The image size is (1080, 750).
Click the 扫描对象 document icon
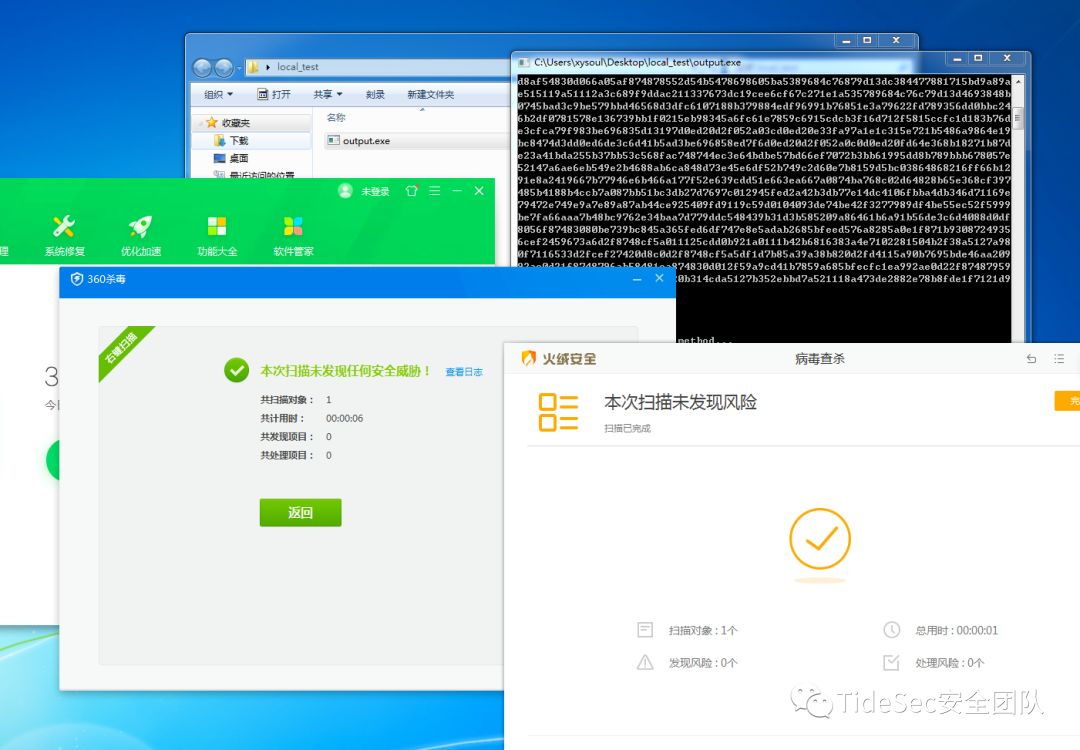pos(645,629)
